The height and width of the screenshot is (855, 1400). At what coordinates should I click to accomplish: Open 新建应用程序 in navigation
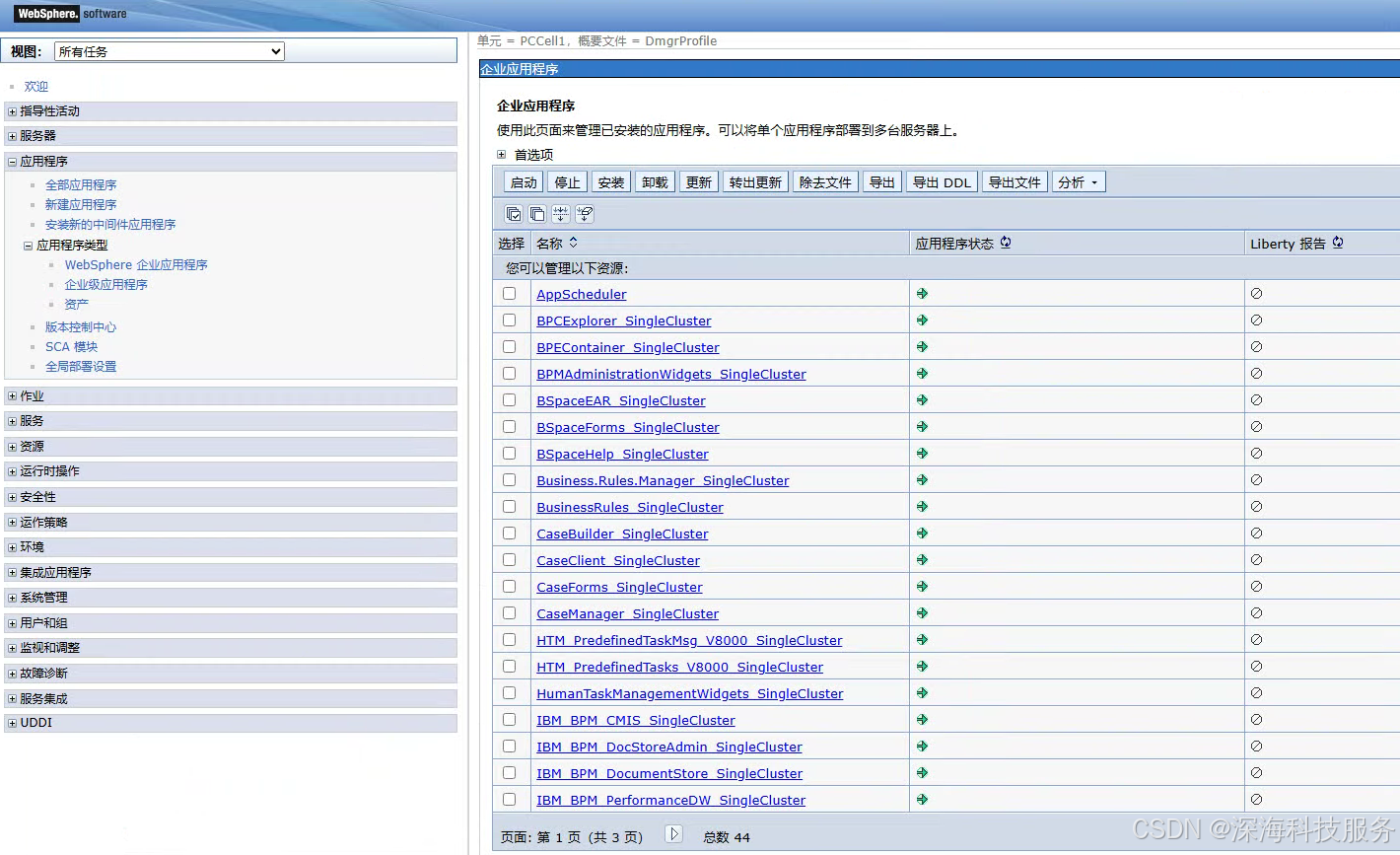point(81,205)
